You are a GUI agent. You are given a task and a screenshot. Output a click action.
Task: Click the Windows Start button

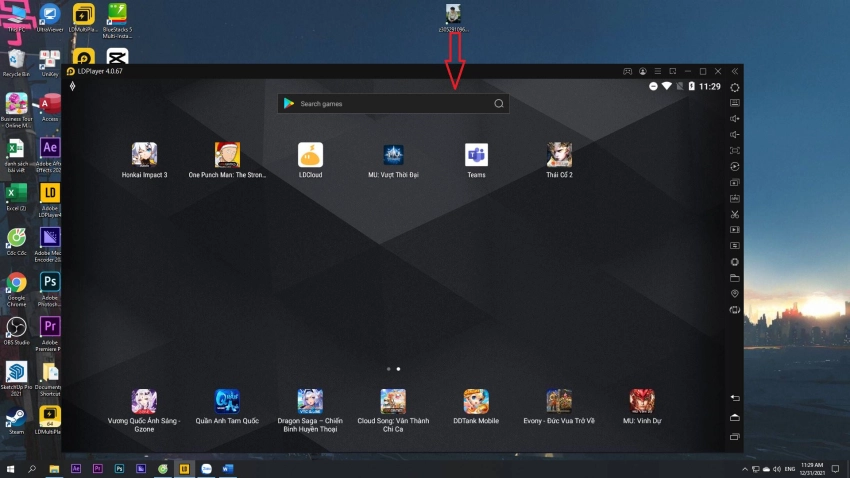(x=11, y=468)
